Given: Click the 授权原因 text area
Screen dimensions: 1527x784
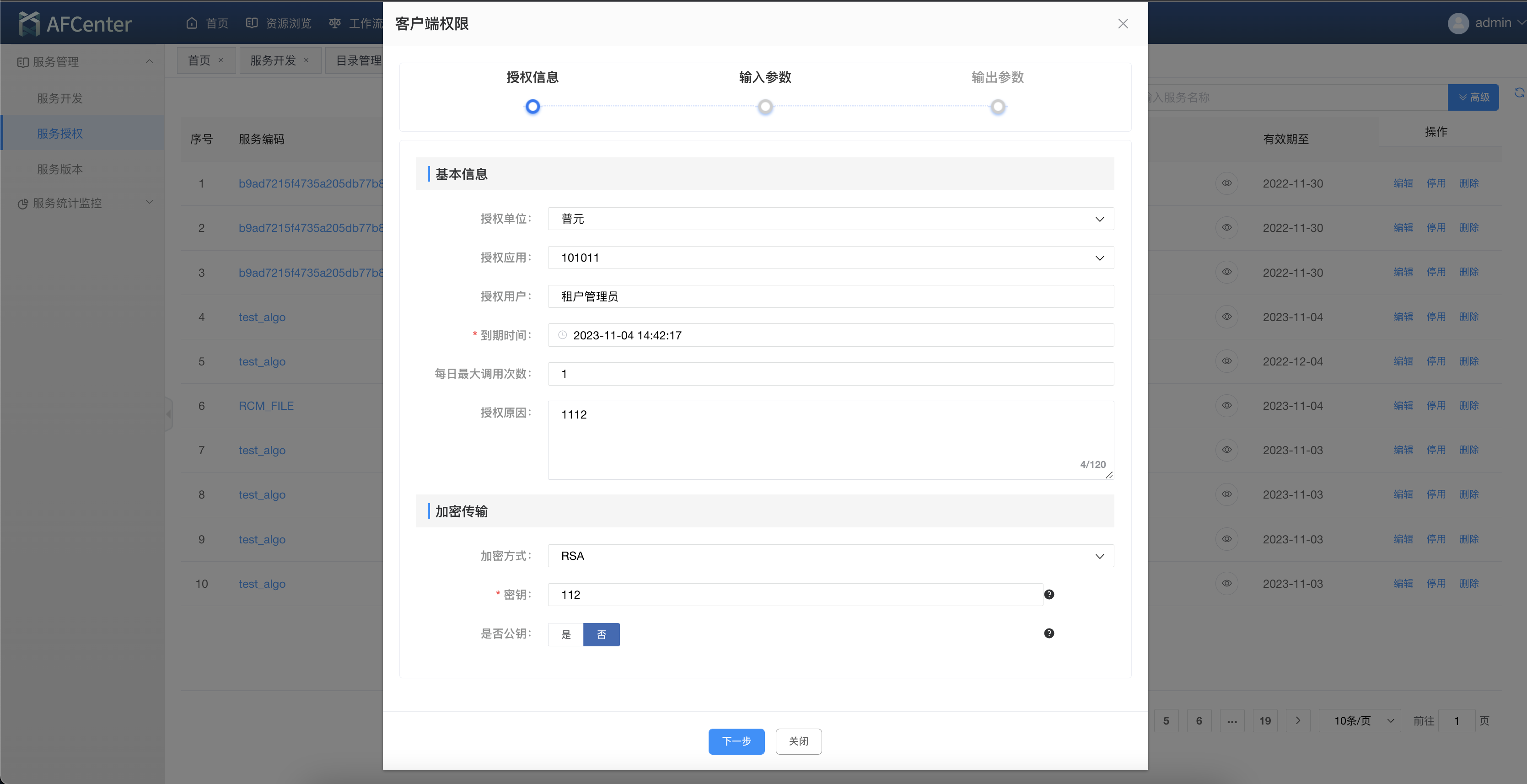Looking at the screenshot, I should [830, 440].
